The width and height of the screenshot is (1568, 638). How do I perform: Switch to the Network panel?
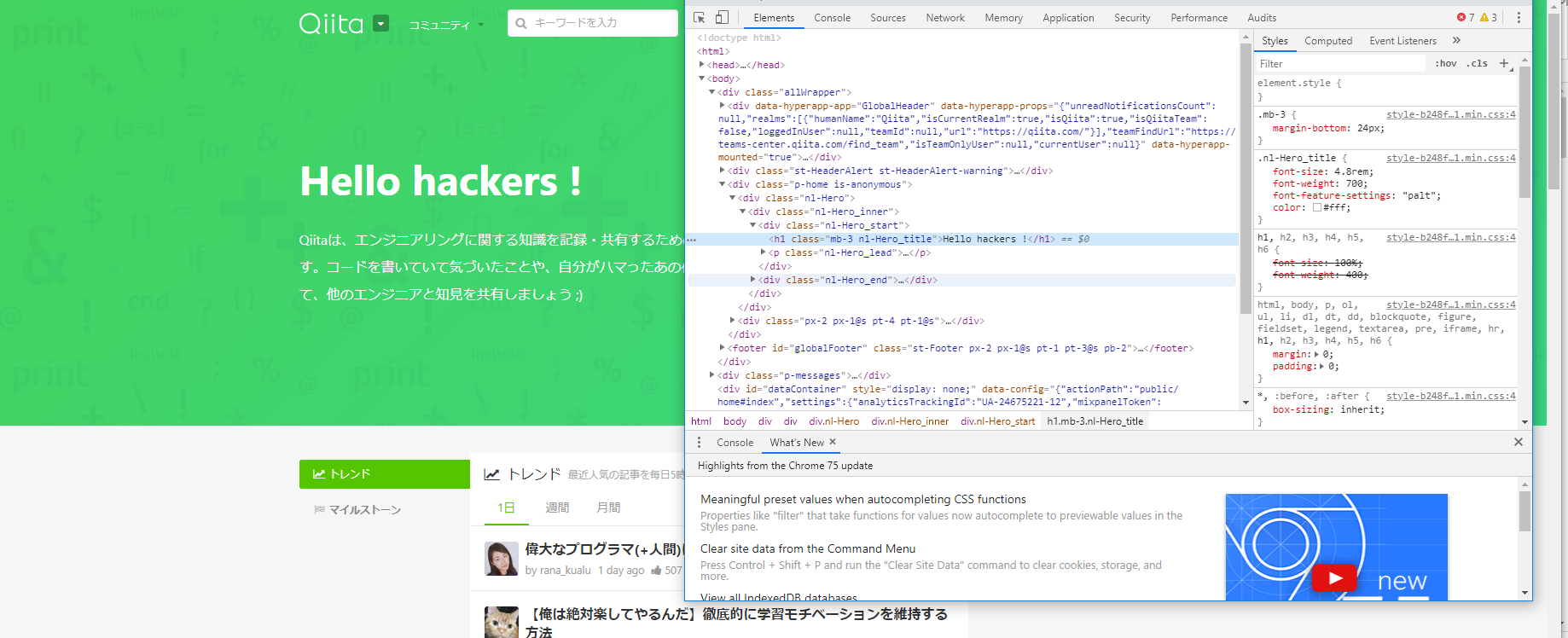point(945,17)
